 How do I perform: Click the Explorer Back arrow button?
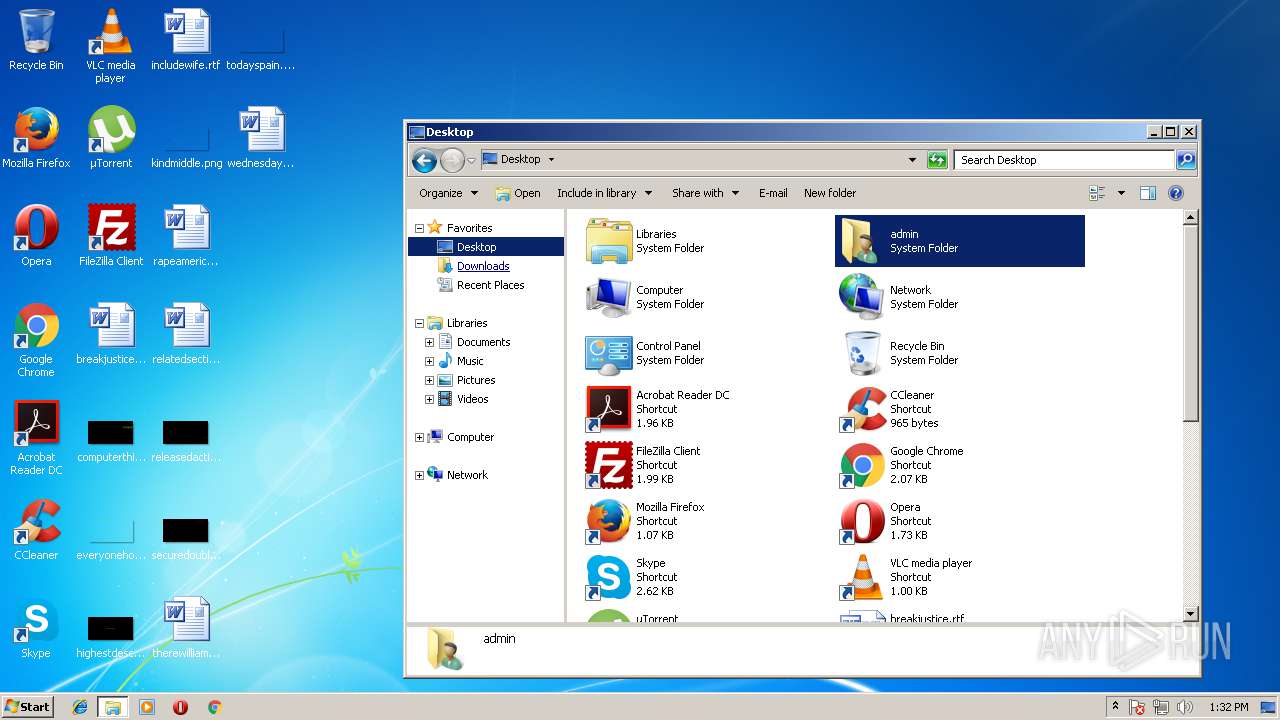click(x=424, y=160)
